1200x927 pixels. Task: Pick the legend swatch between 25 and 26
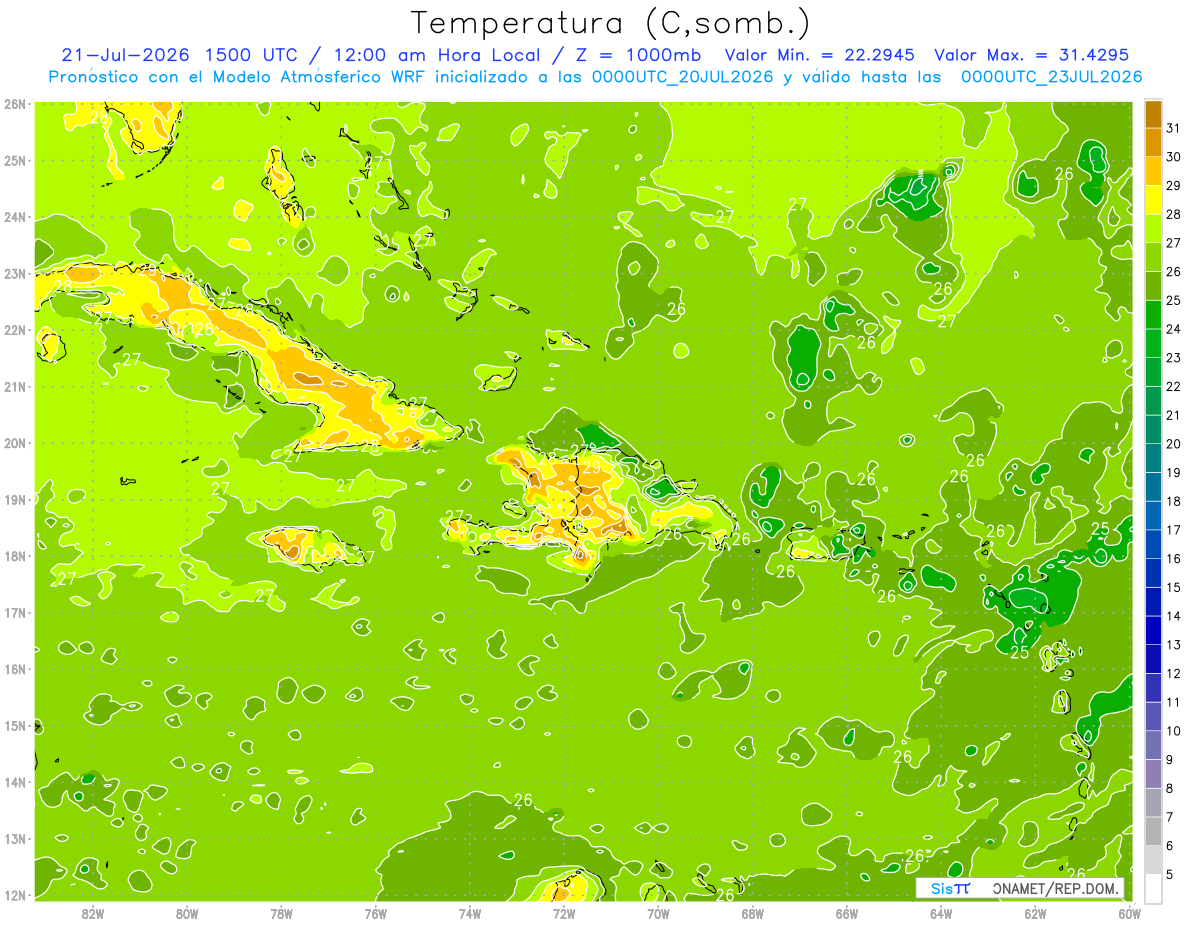[1153, 286]
